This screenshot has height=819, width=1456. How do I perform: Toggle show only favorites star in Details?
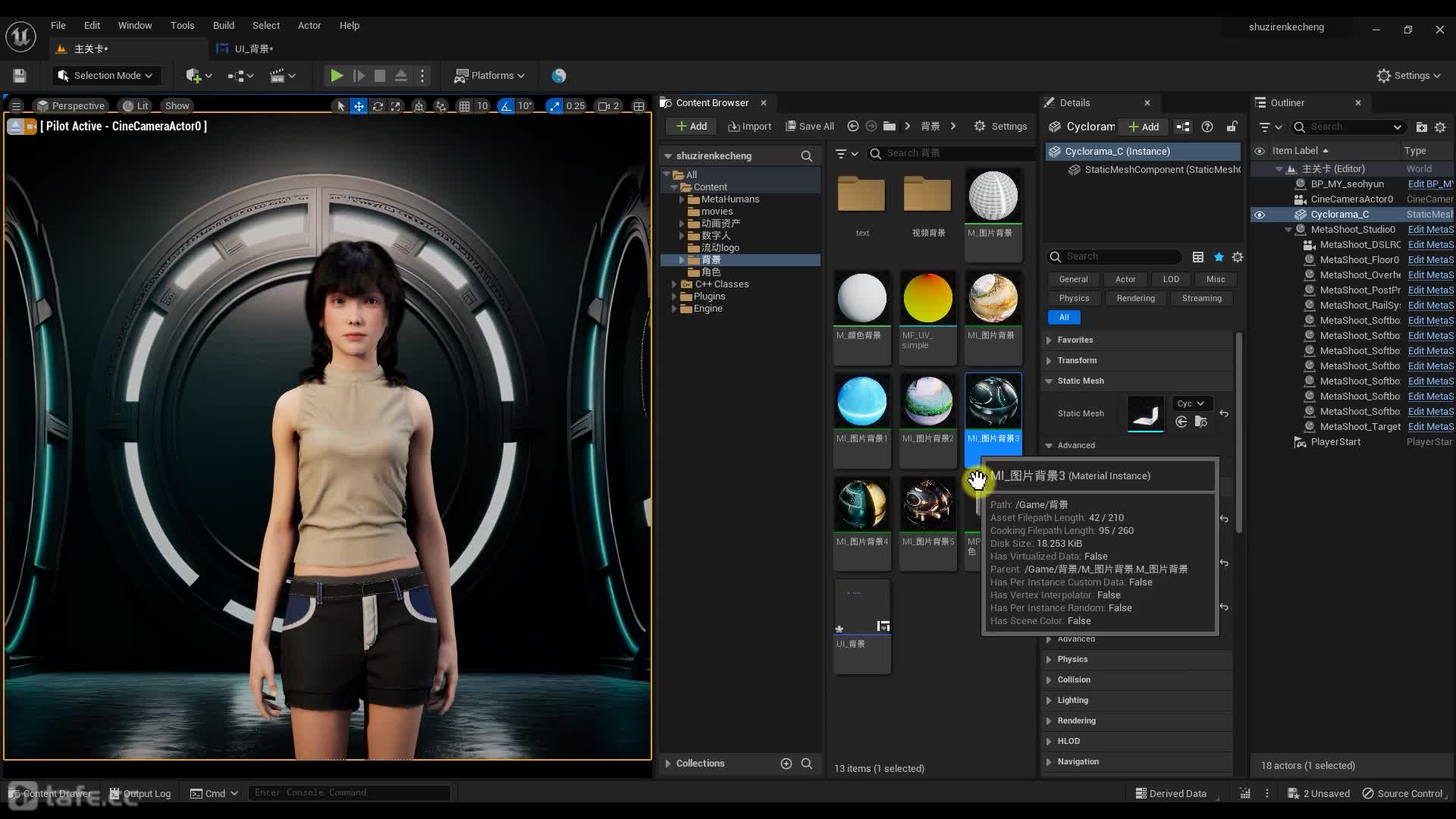pos(1219,257)
